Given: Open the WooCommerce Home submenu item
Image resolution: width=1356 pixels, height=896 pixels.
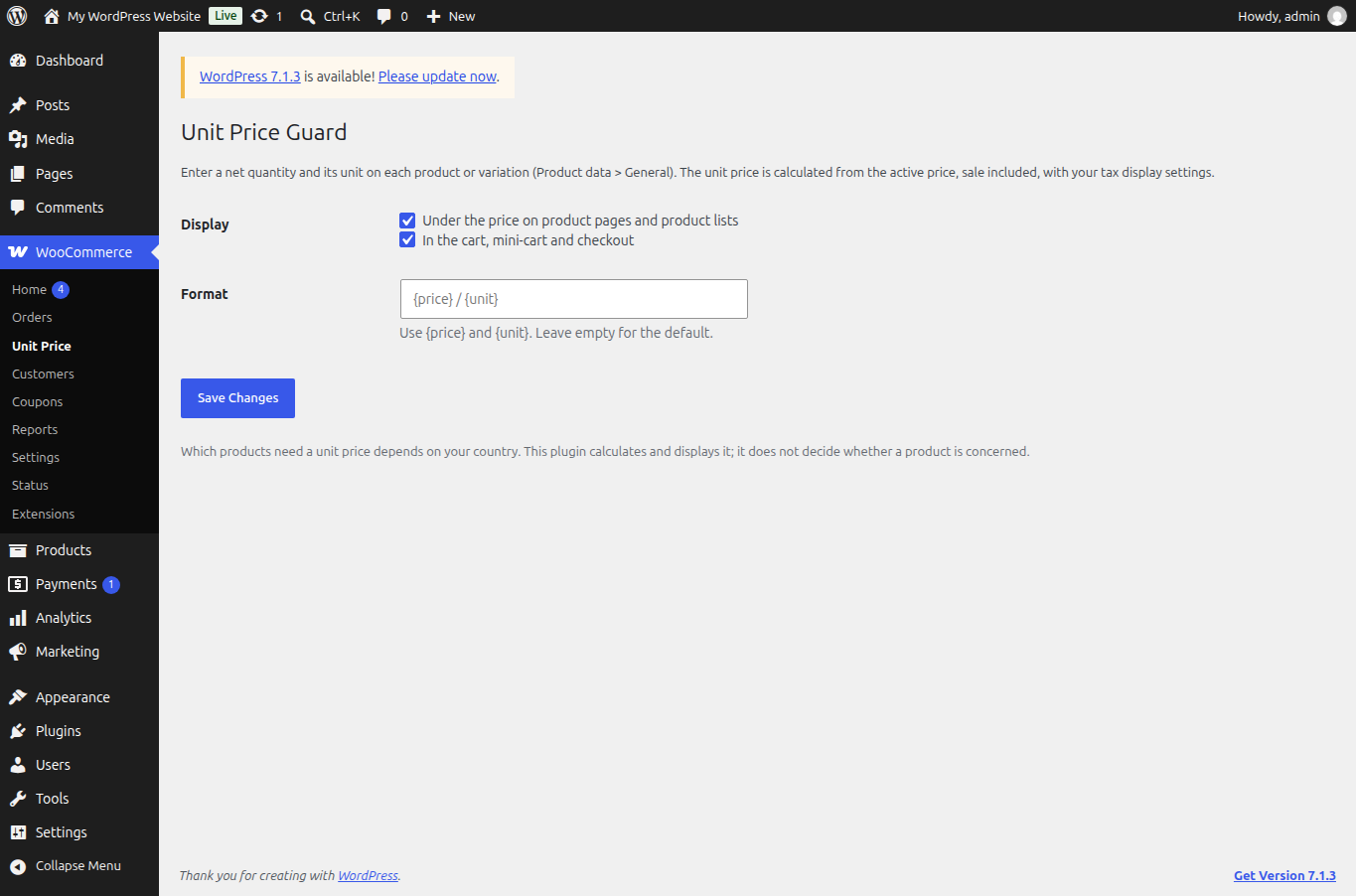Looking at the screenshot, I should click(x=29, y=290).
